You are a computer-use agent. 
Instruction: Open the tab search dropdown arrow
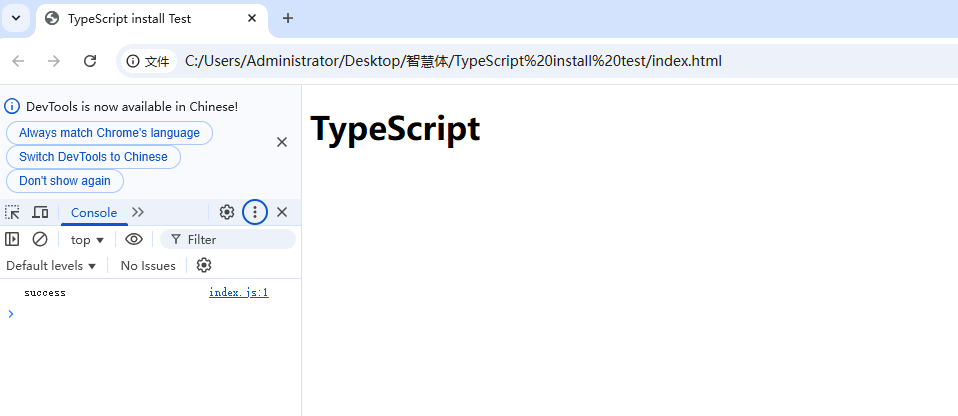[x=16, y=18]
